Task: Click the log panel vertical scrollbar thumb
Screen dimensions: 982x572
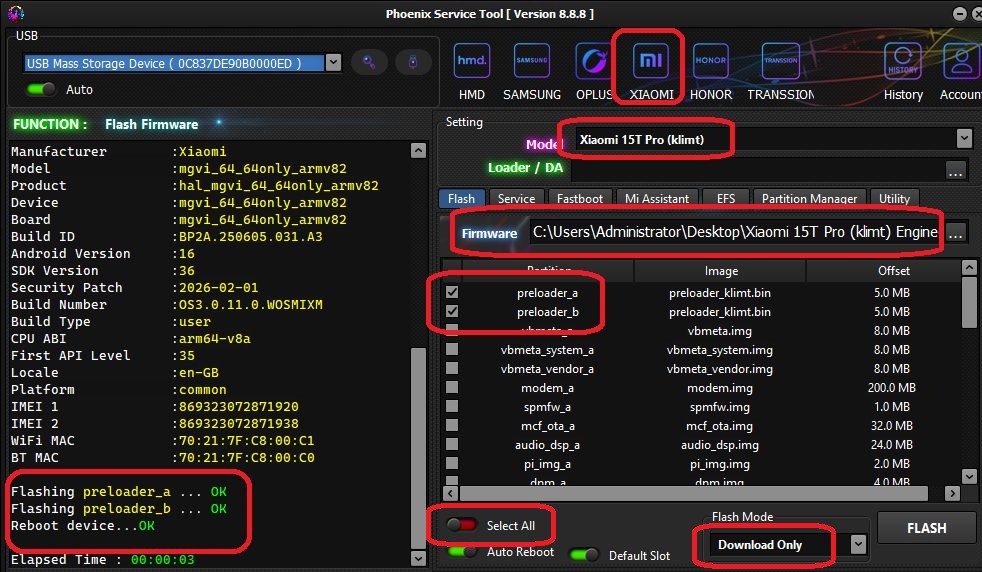Action: [x=418, y=448]
